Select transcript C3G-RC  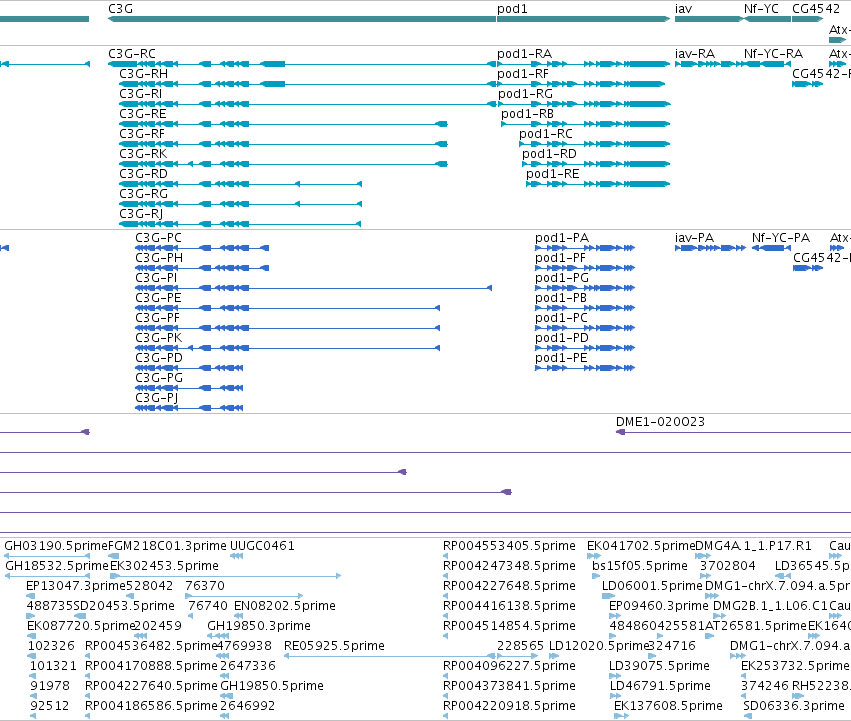(132, 54)
